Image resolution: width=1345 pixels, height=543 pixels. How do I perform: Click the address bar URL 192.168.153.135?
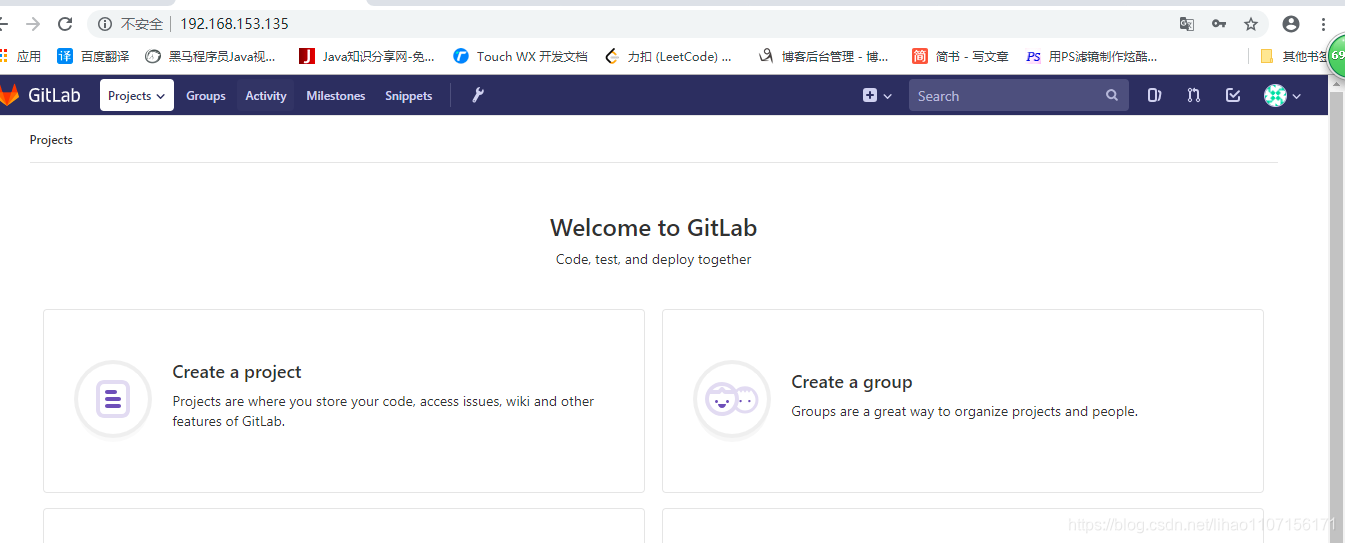(234, 24)
